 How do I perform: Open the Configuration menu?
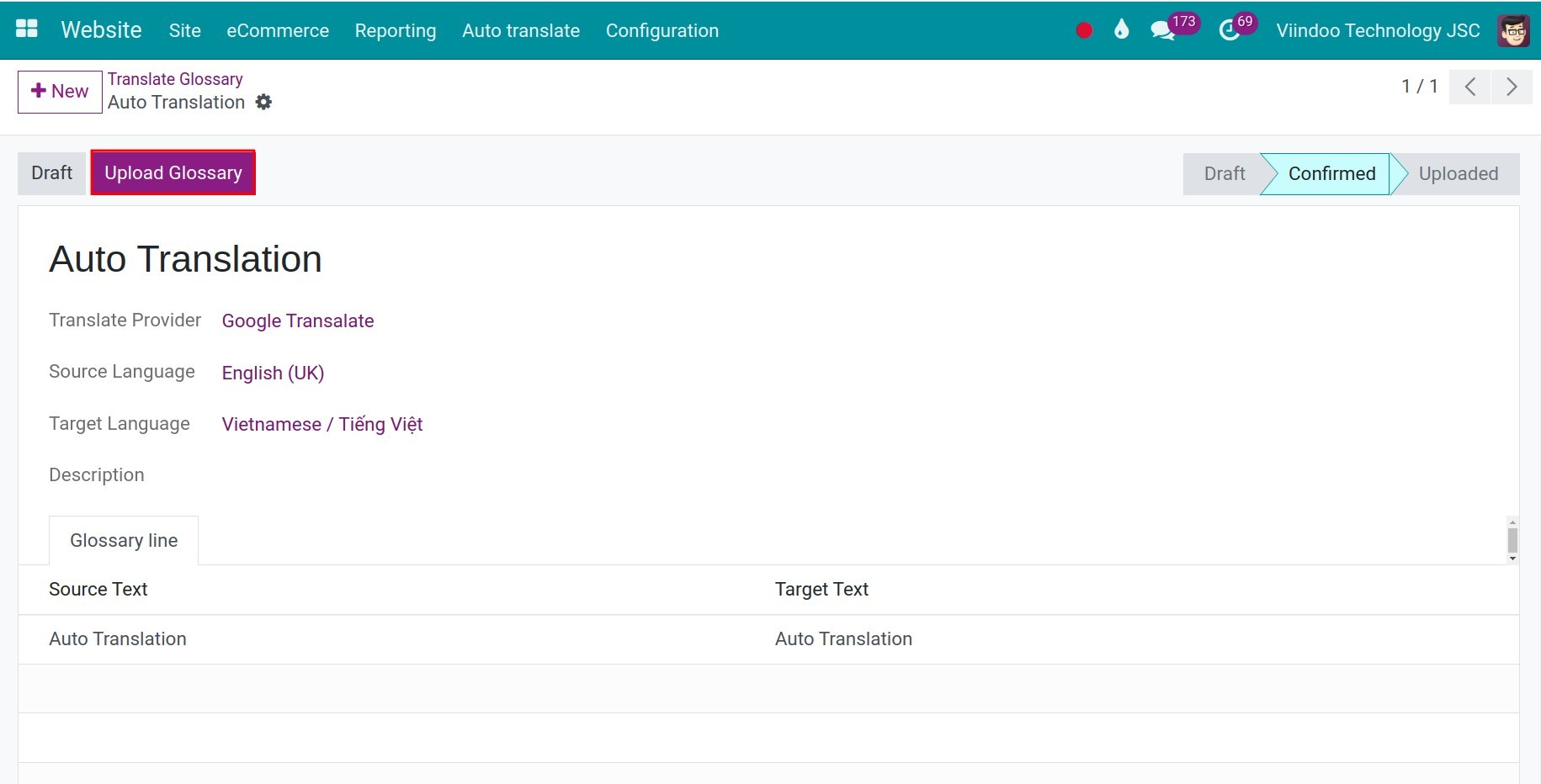coord(662,30)
